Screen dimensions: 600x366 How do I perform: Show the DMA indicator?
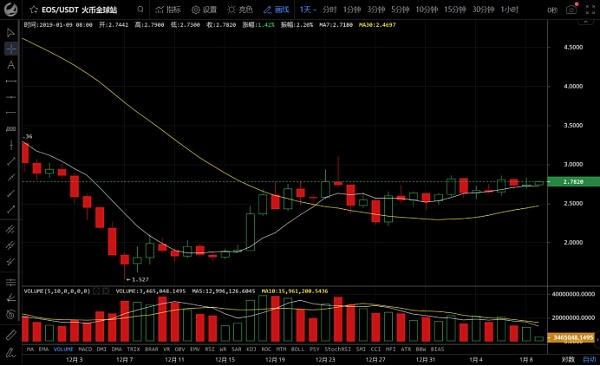coord(117,349)
